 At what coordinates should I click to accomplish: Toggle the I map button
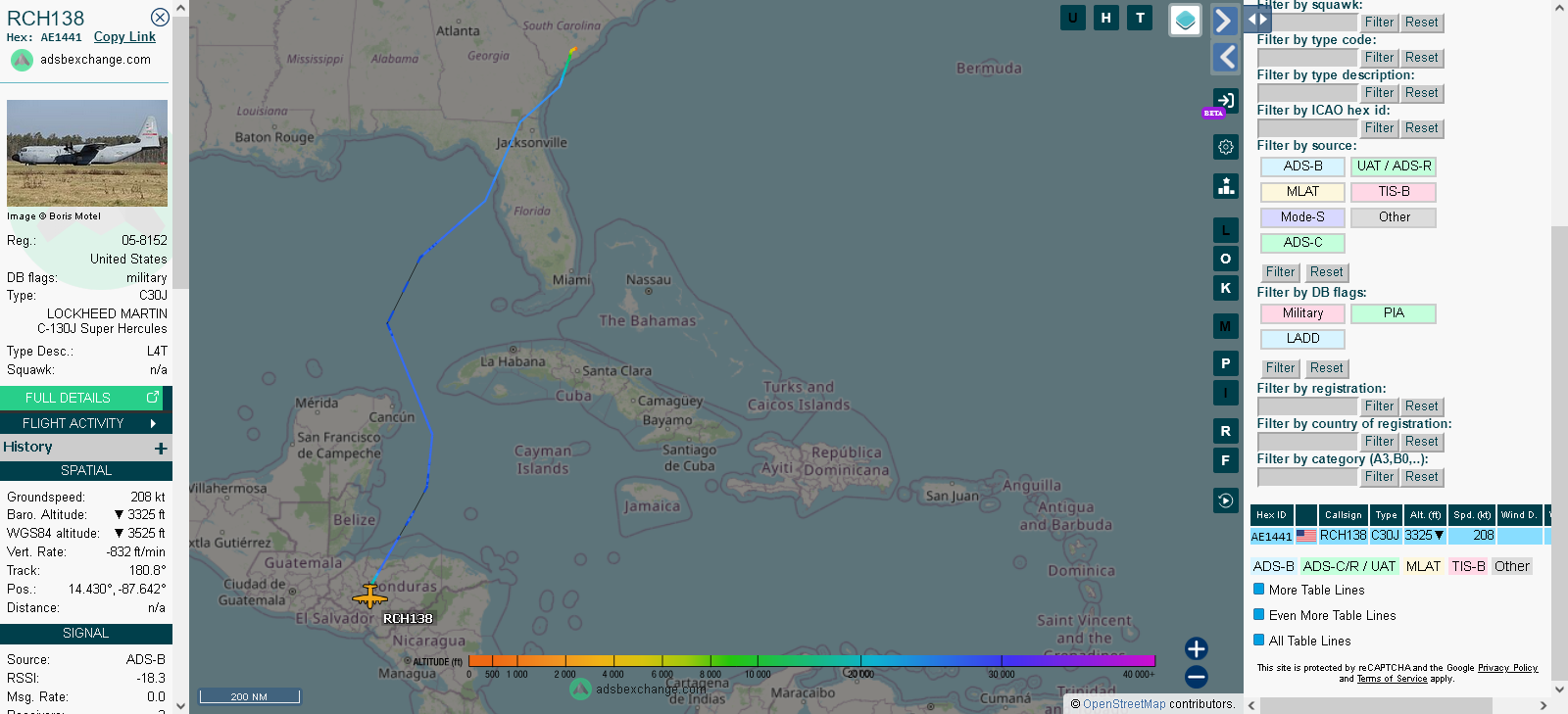point(1225,393)
